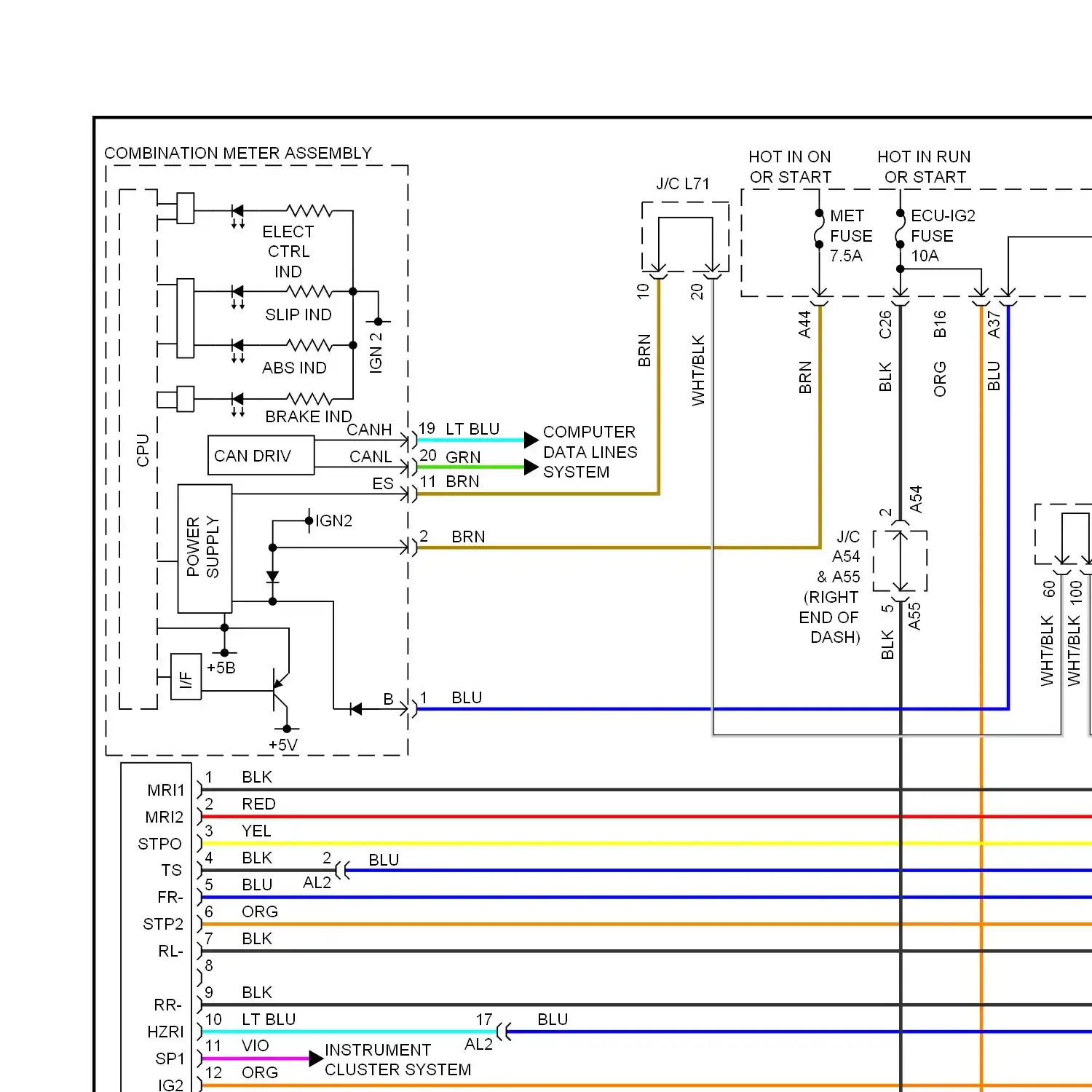Select the MET FUSE 7.5A label
The height and width of the screenshot is (1092, 1092).
pos(851,236)
